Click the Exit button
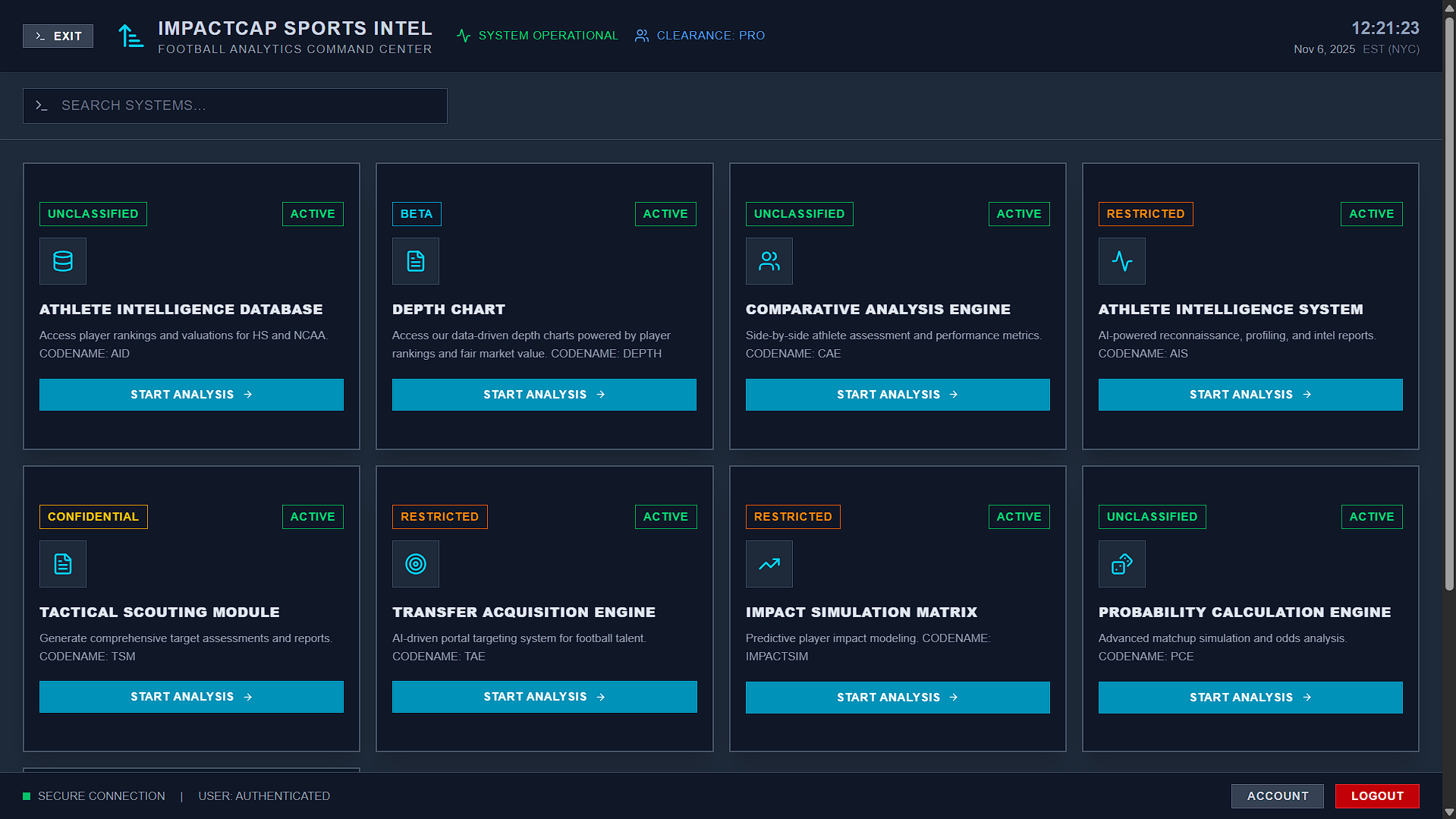Viewport: 1456px width, 819px height. (58, 35)
